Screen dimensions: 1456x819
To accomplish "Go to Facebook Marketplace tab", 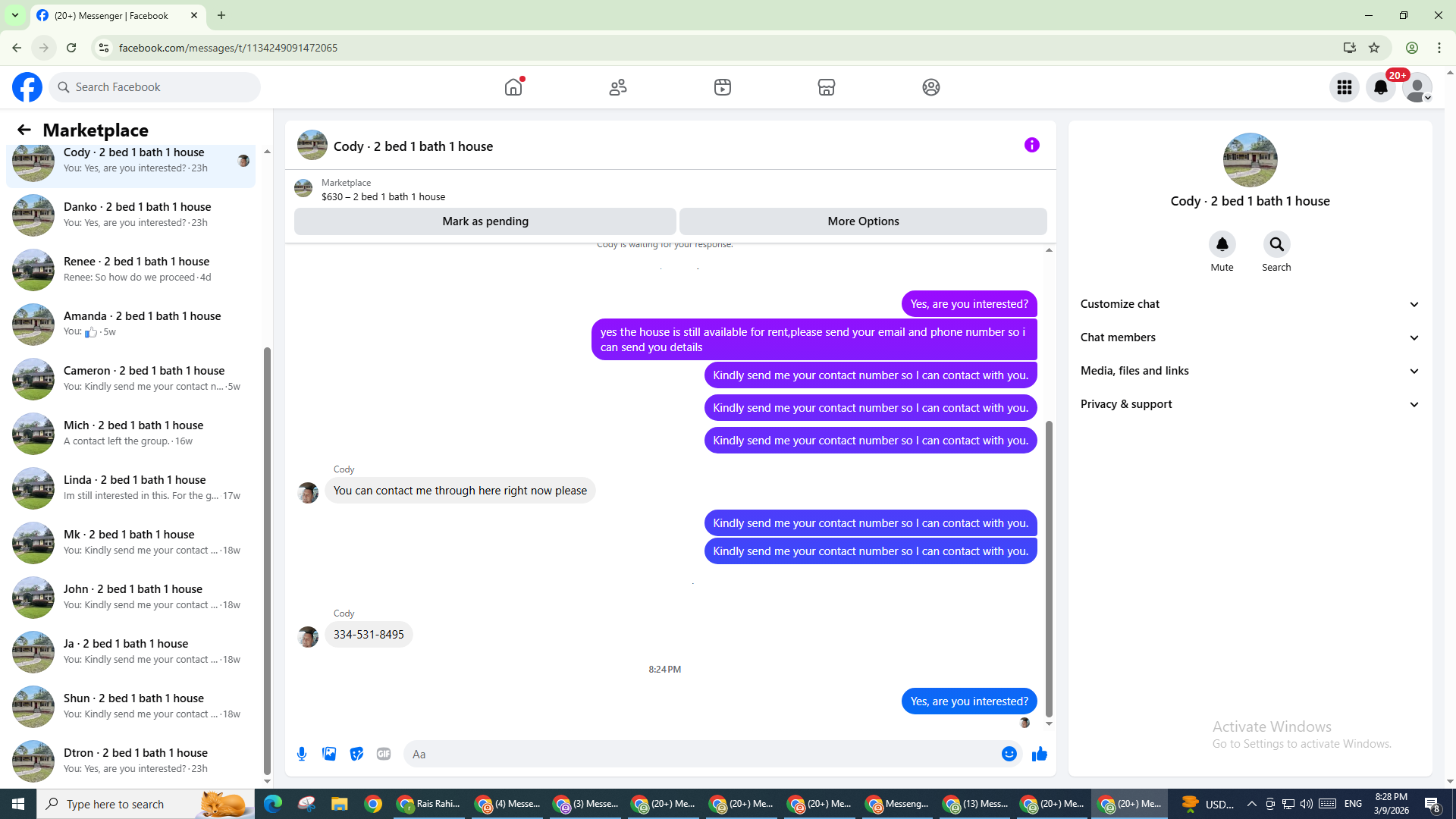I will point(826,87).
